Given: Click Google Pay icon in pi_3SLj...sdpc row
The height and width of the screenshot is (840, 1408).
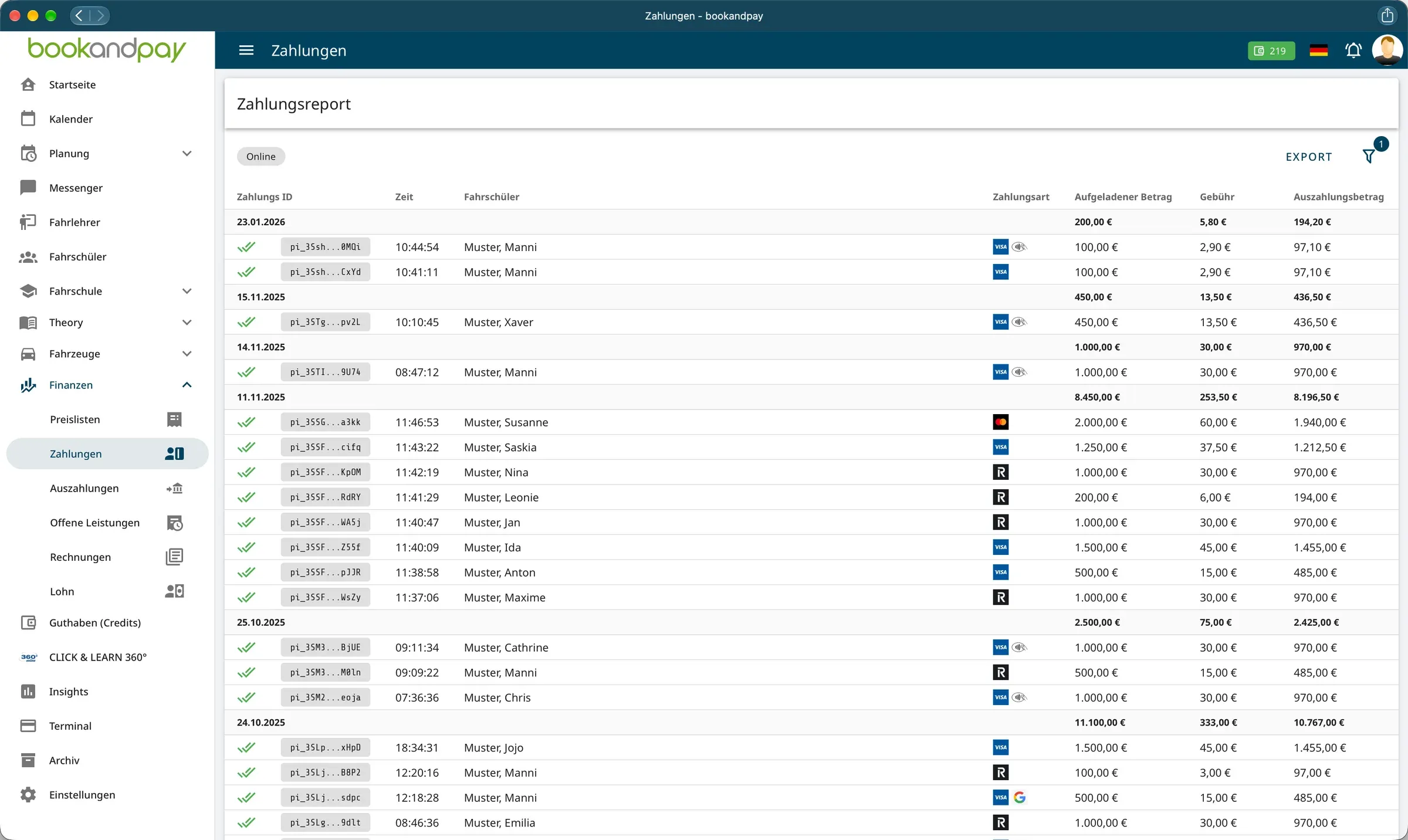Looking at the screenshot, I should [x=1020, y=798].
